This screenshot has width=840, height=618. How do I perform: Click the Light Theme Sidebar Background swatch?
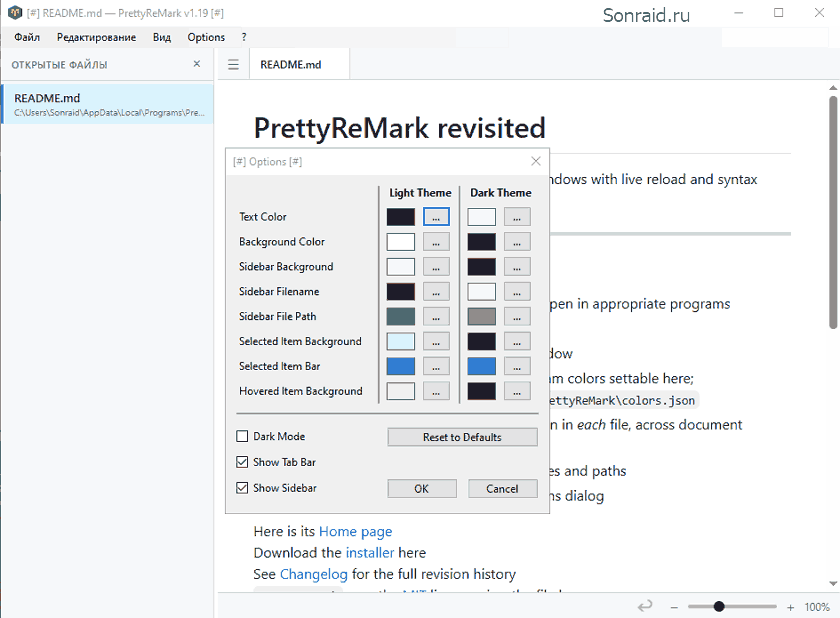tap(401, 267)
